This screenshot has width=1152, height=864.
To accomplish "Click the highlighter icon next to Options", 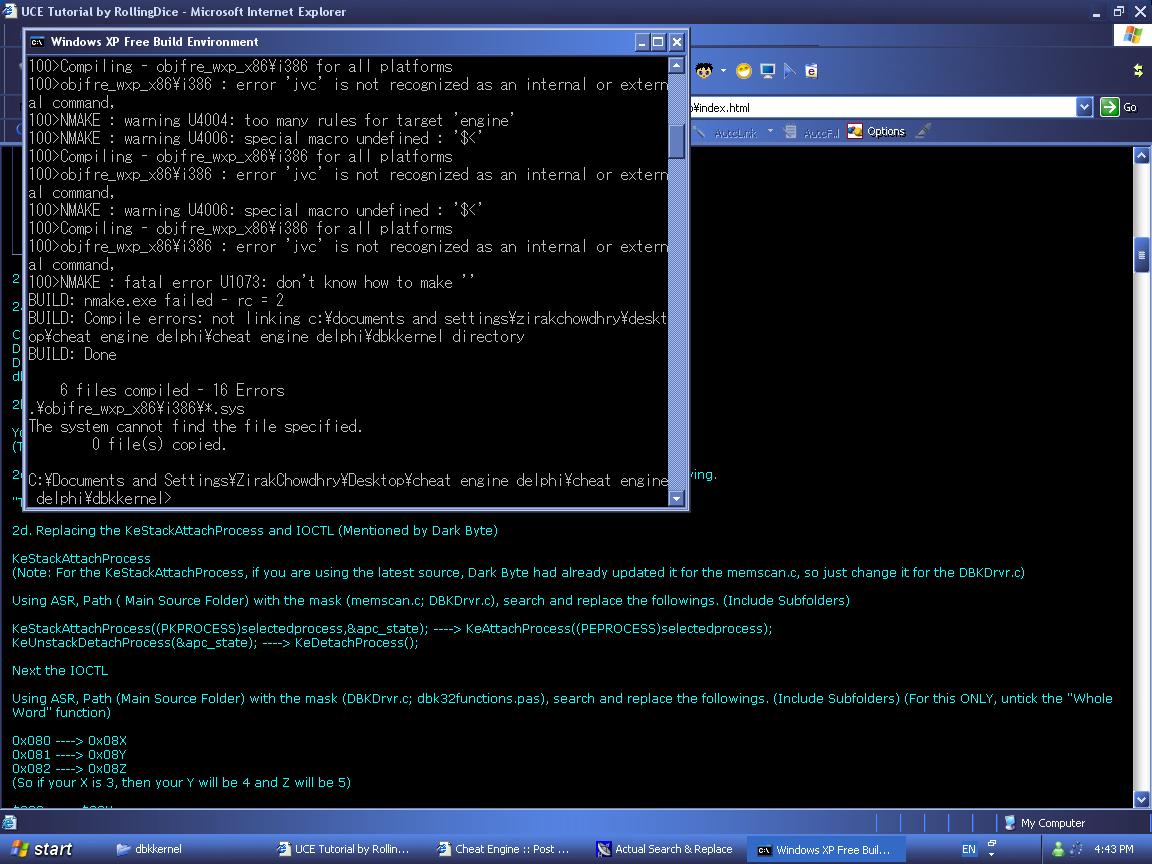I will (x=922, y=131).
